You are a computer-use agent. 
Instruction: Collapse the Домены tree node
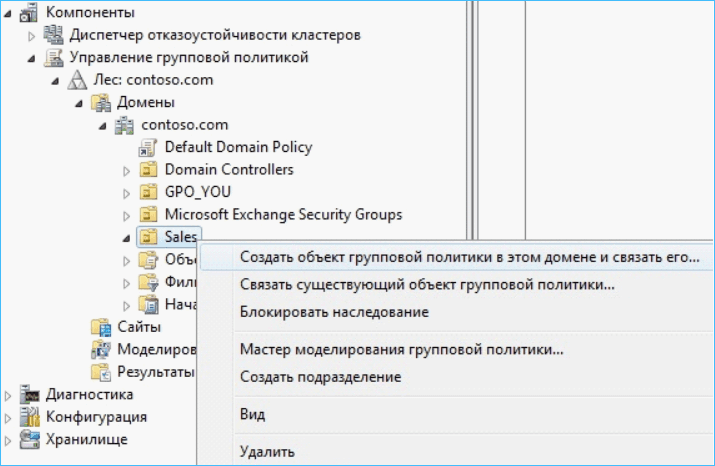(79, 103)
